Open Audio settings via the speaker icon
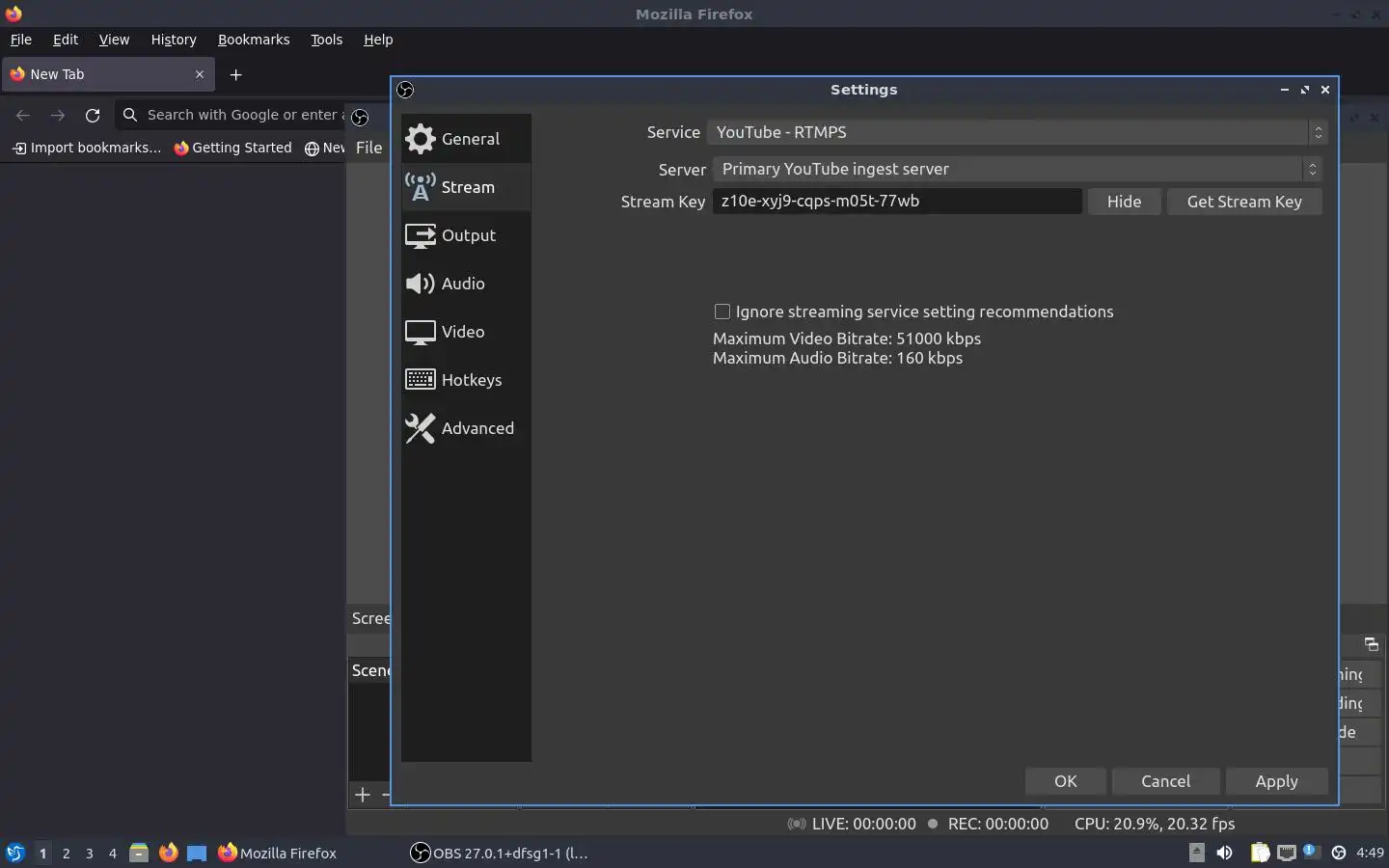 pyautogui.click(x=421, y=284)
